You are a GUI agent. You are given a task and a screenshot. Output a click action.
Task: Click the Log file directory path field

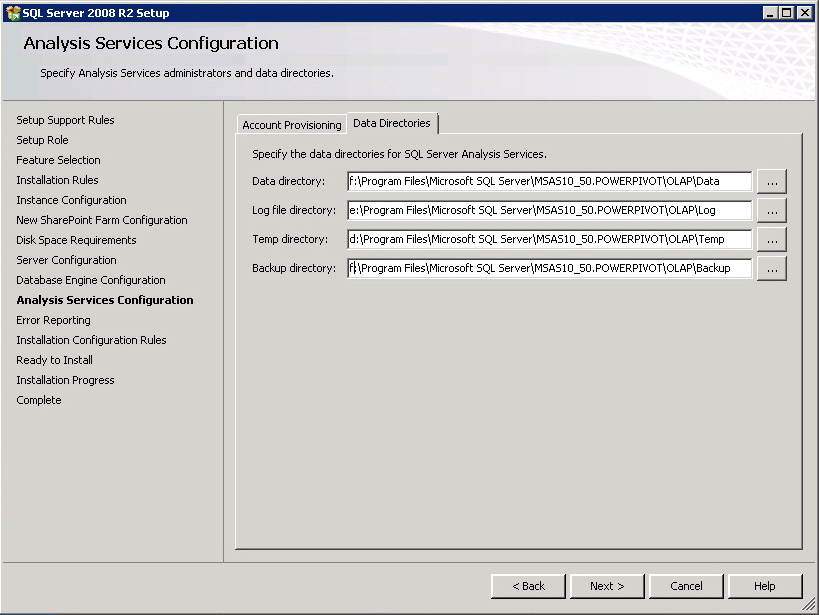pyautogui.click(x=549, y=210)
